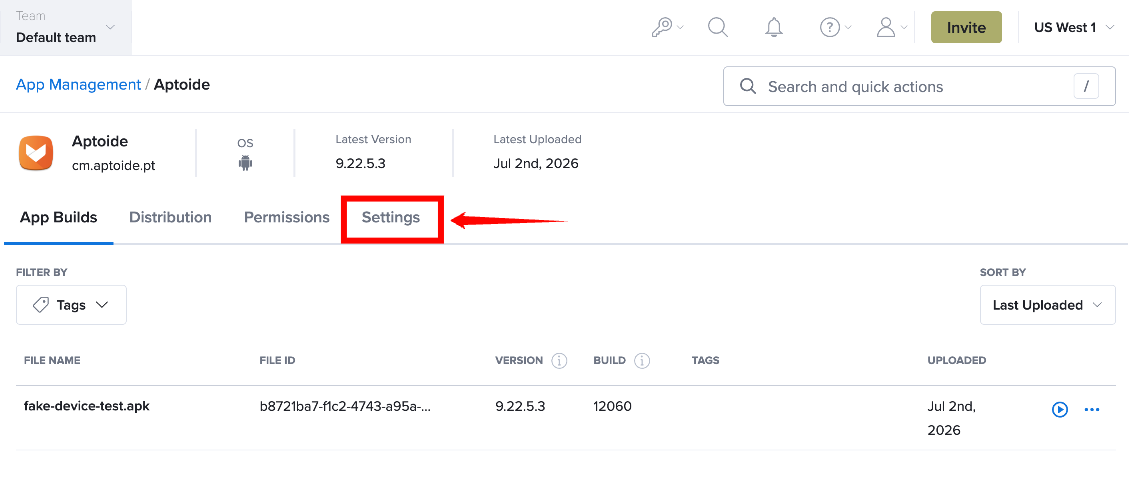Focus the Search and quick actions field
The image size is (1129, 486).
click(919, 86)
